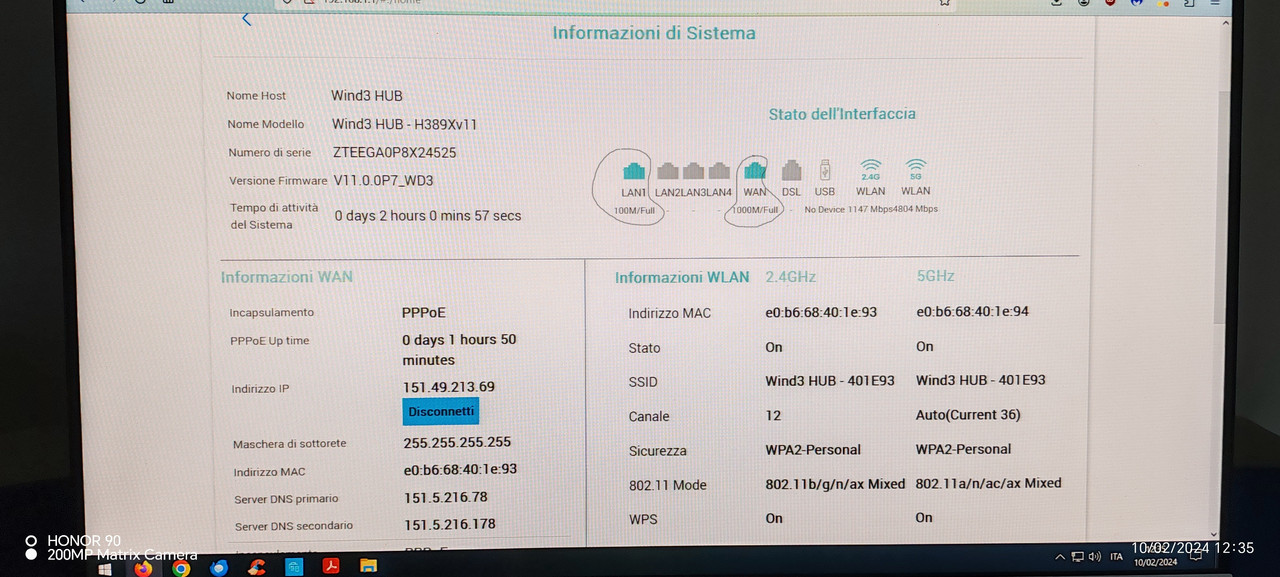Screen dimensions: 1280x577
Task: Select the IP address 151.49.213.69
Action: pyautogui.click(x=449, y=386)
